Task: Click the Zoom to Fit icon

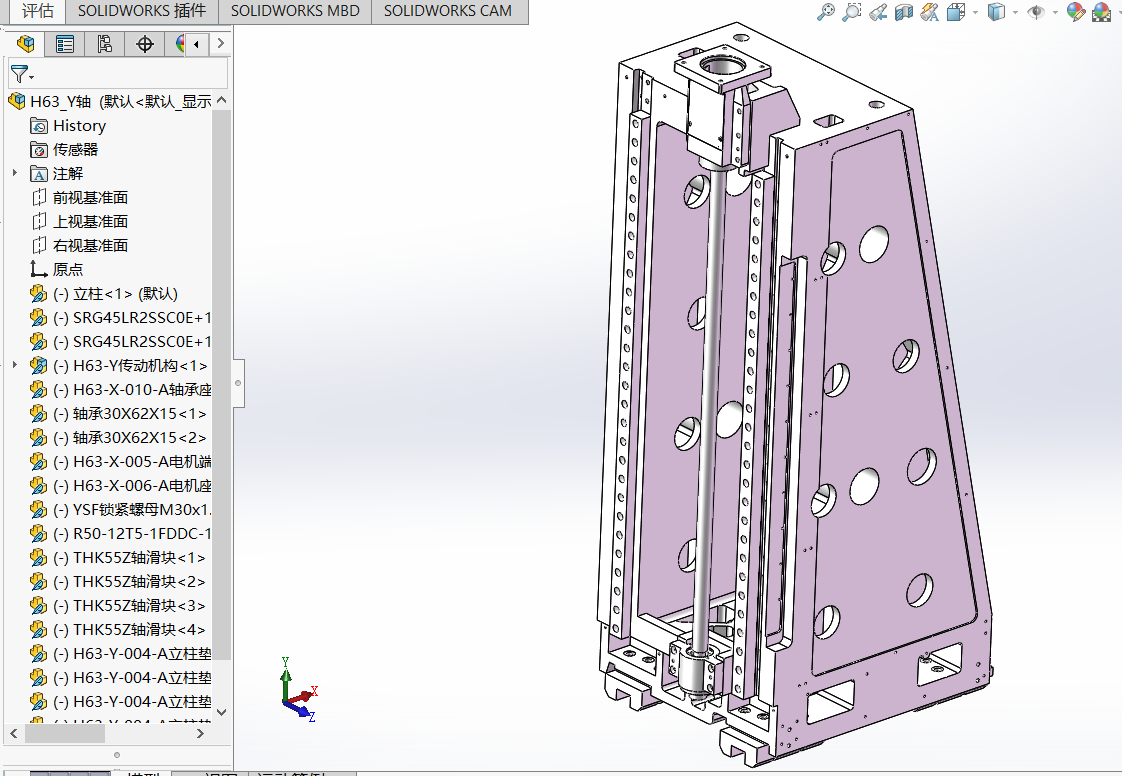Action: click(826, 11)
